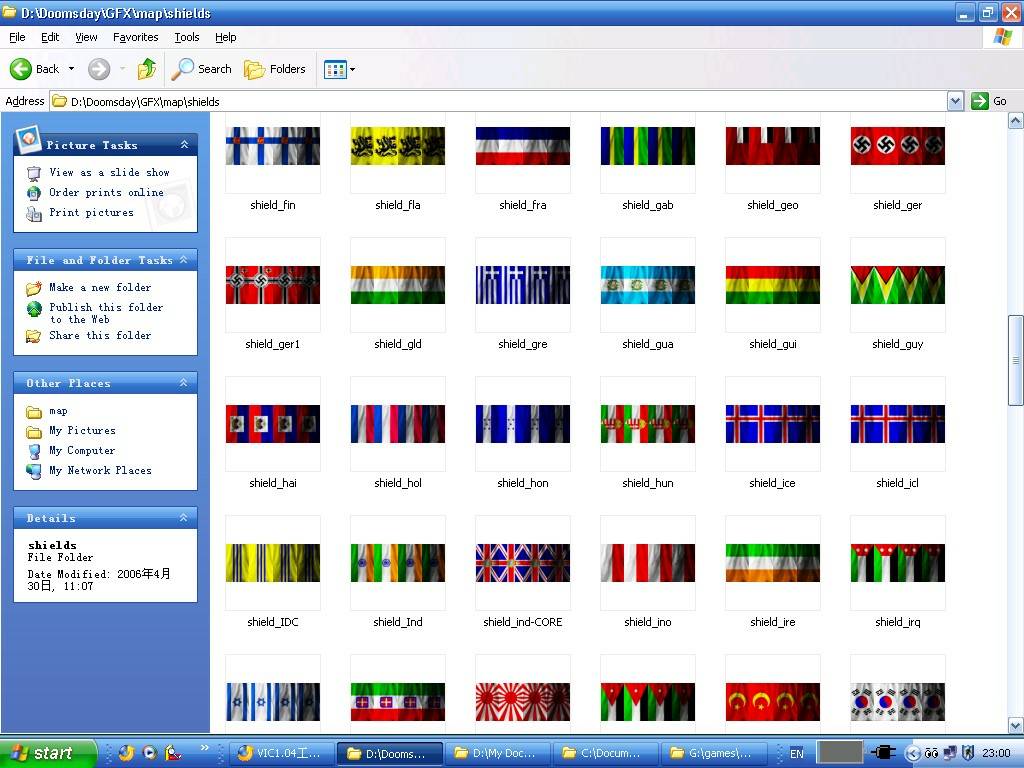Open the Search tool in toolbar
Viewport: 1024px width, 768px height.
[201, 69]
